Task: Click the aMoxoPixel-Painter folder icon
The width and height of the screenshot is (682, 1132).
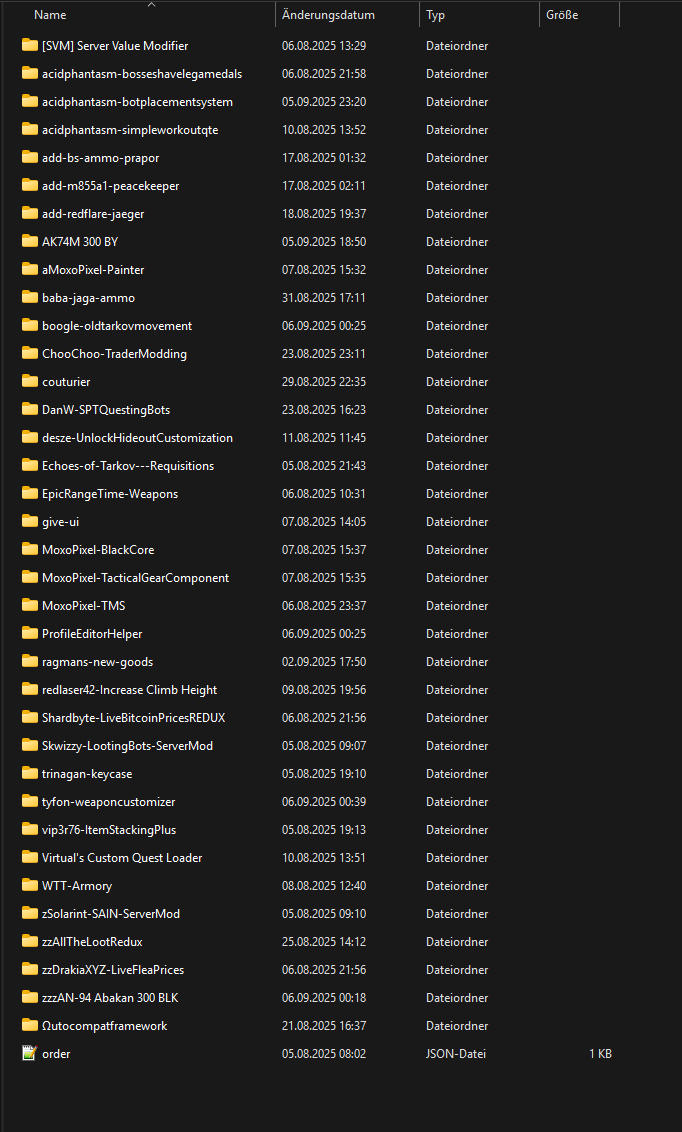Action: pyautogui.click(x=30, y=269)
